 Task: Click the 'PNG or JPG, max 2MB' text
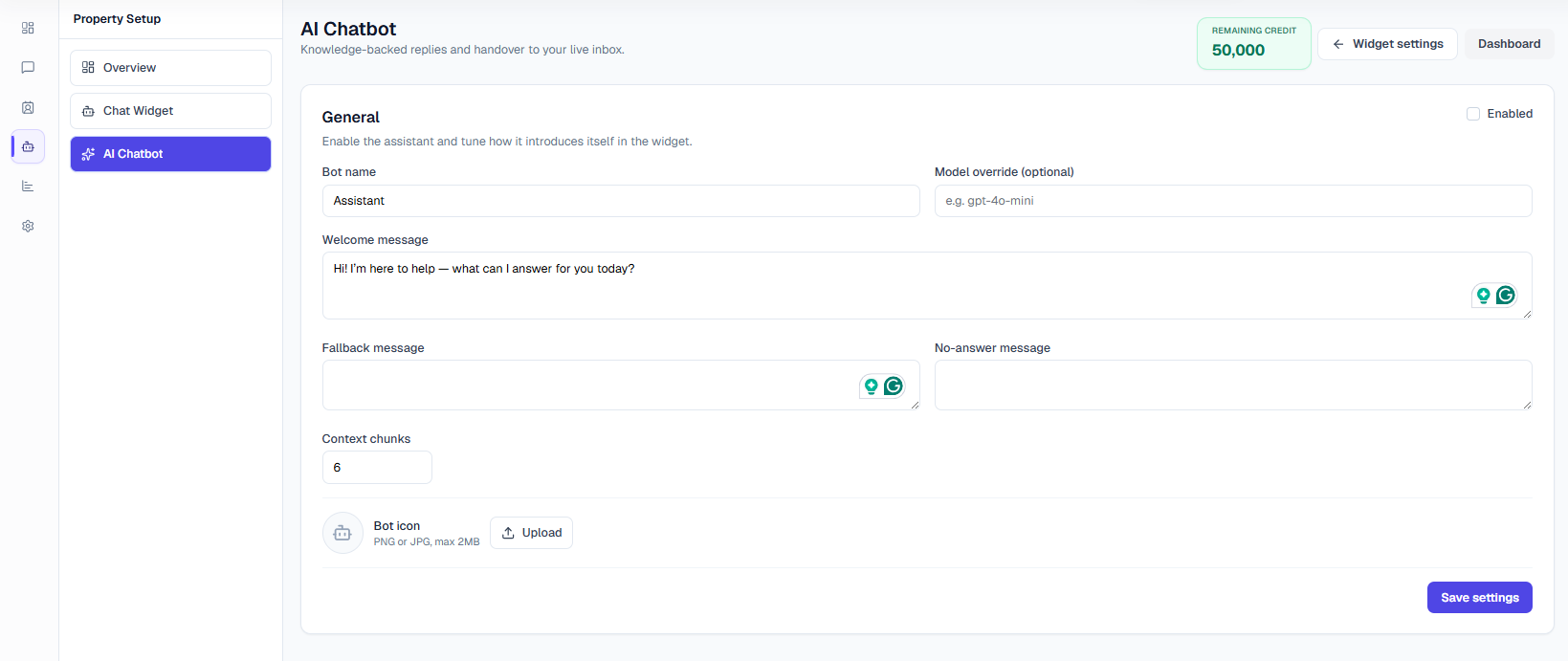[427, 541]
